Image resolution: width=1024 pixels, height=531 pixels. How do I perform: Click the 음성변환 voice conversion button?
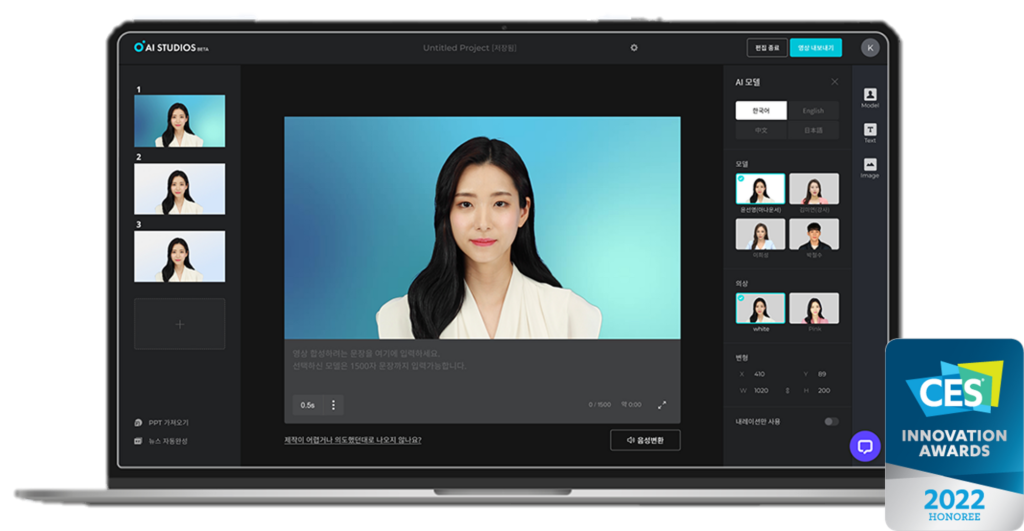[x=645, y=440]
